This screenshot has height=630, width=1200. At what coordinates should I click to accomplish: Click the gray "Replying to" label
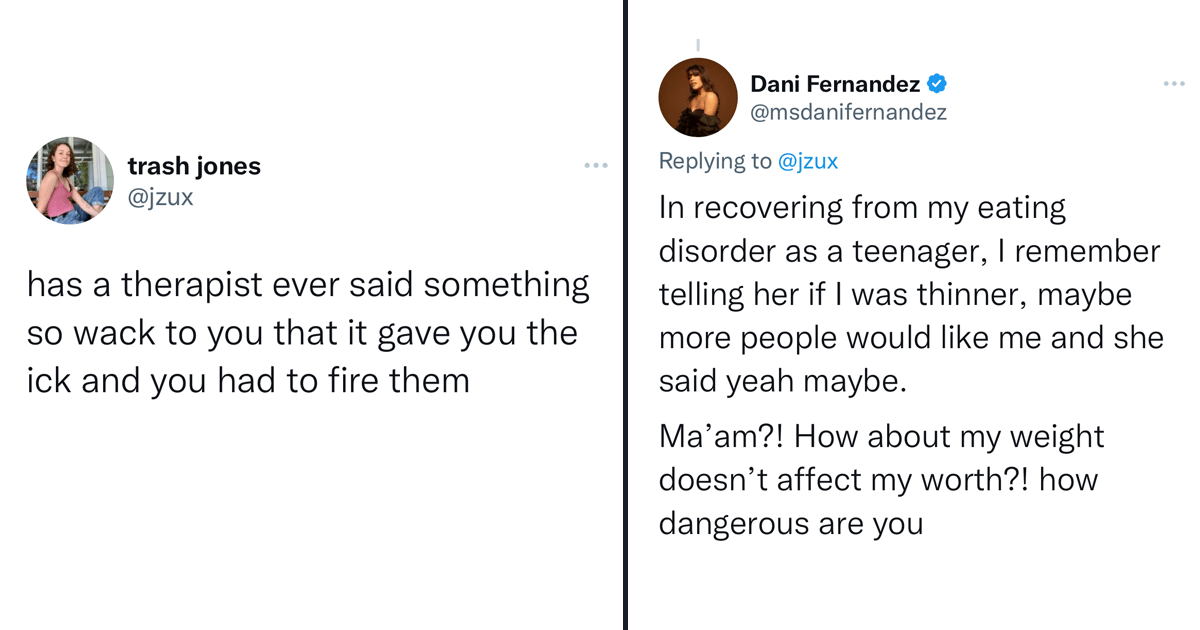point(716,161)
